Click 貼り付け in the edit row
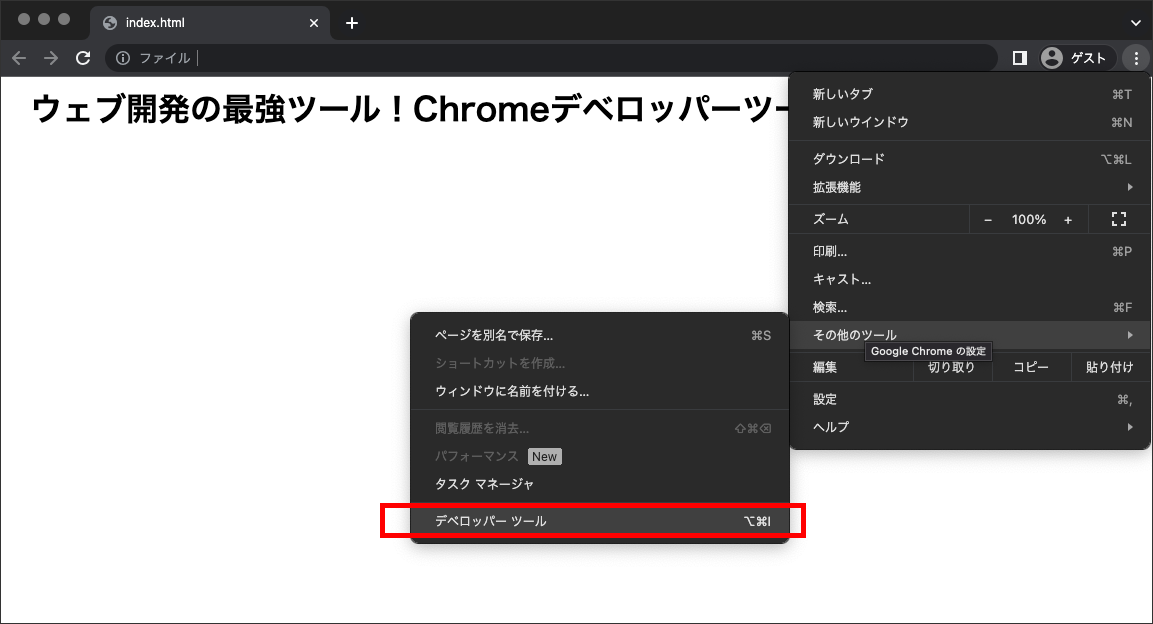This screenshot has width=1153, height=624. point(1110,367)
